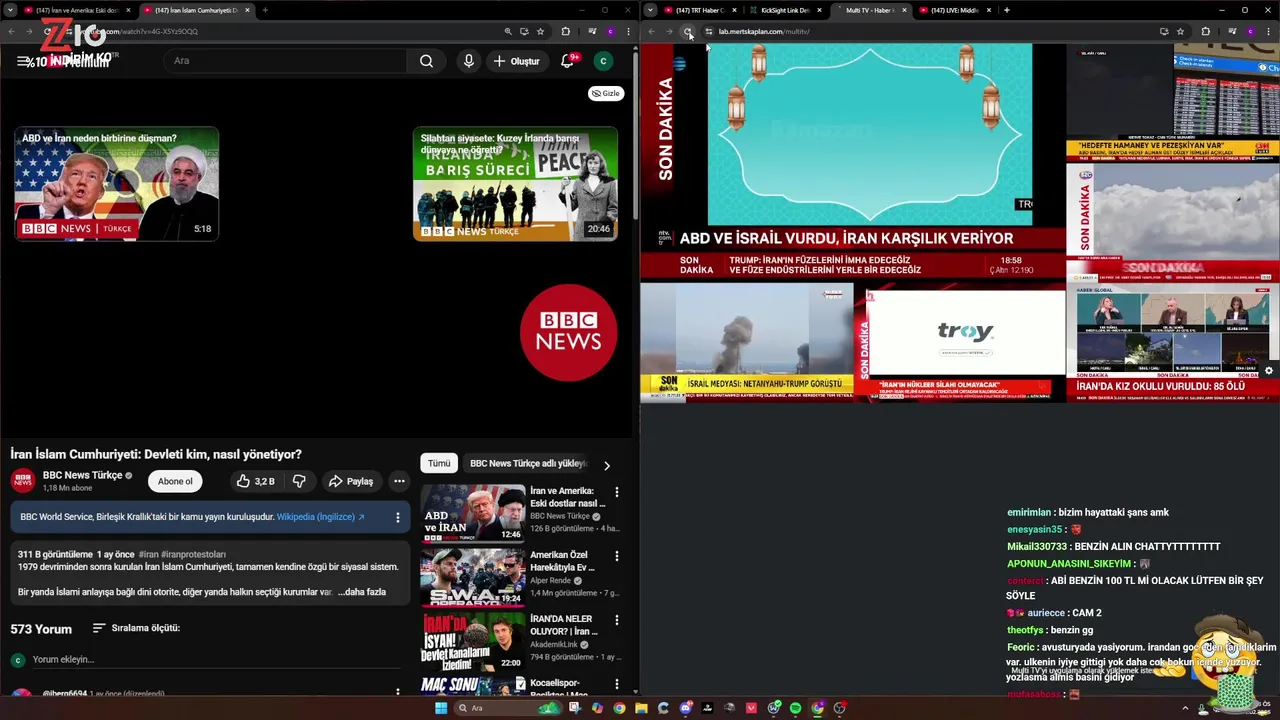Screen dimensions: 1280x720
Task: Open Windows Start menu
Action: point(441,708)
